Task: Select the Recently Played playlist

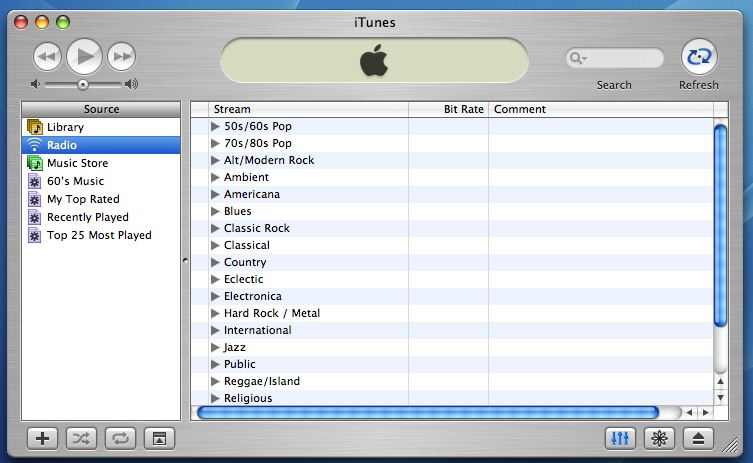Action: click(101, 217)
